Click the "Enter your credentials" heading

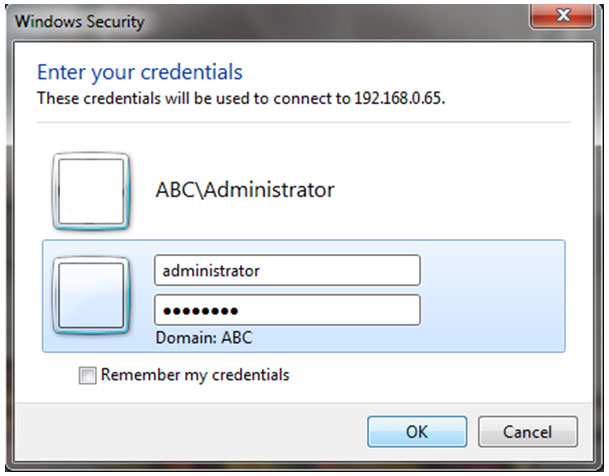click(140, 72)
